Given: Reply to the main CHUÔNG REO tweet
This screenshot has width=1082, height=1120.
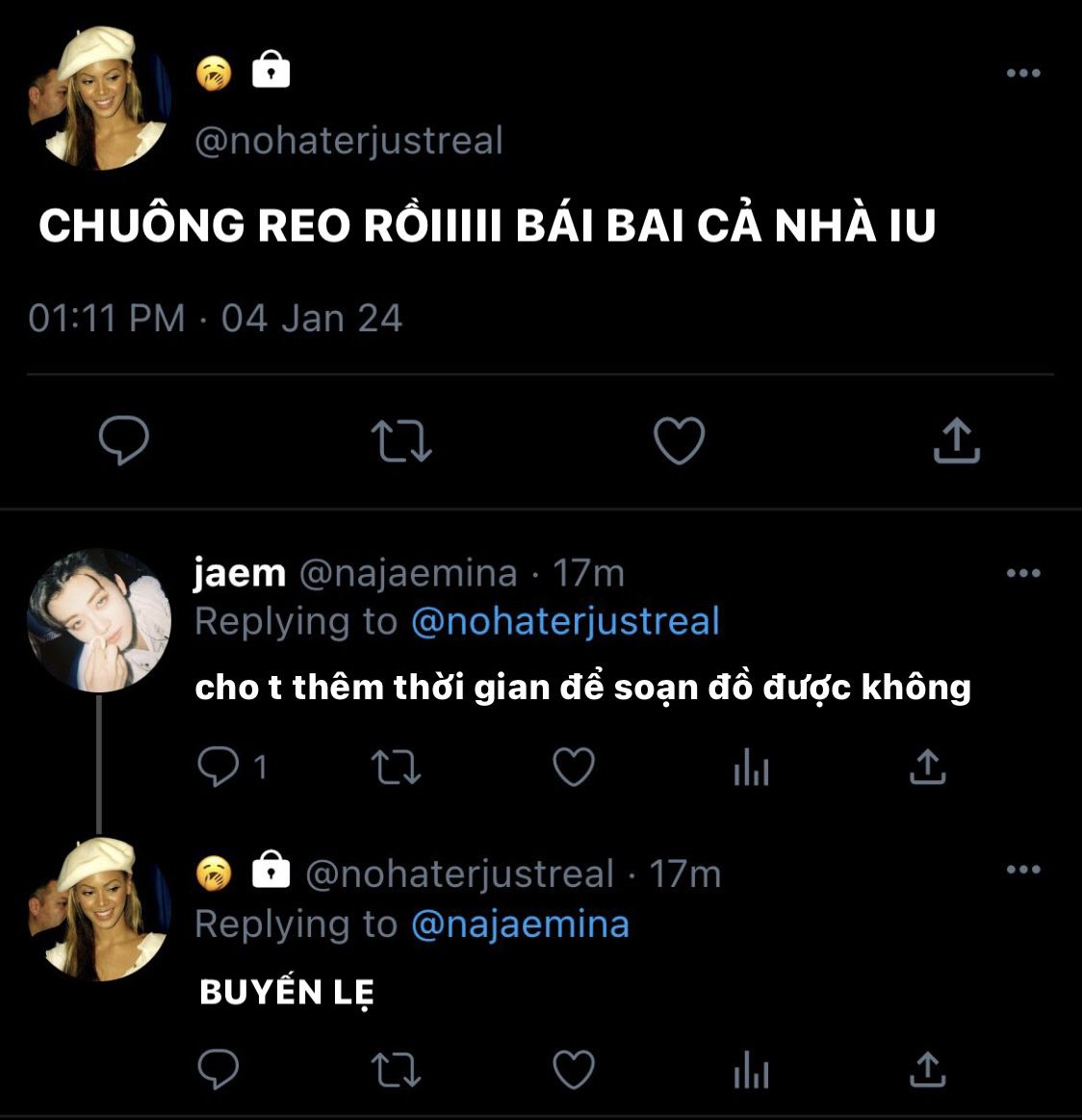Looking at the screenshot, I should pyautogui.click(x=123, y=440).
